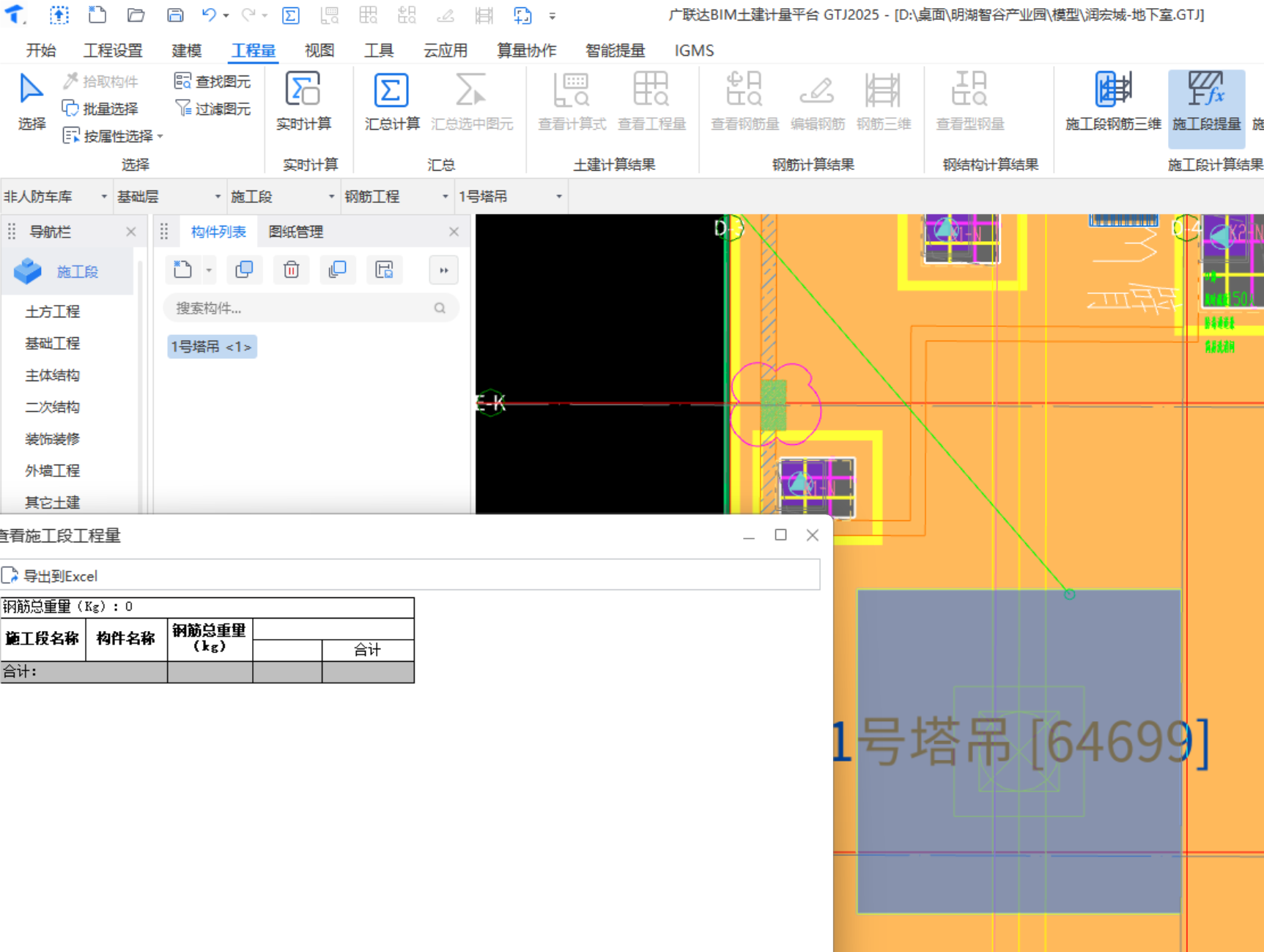Open new component dropdown arrow
This screenshot has height=952, width=1264.
[209, 270]
